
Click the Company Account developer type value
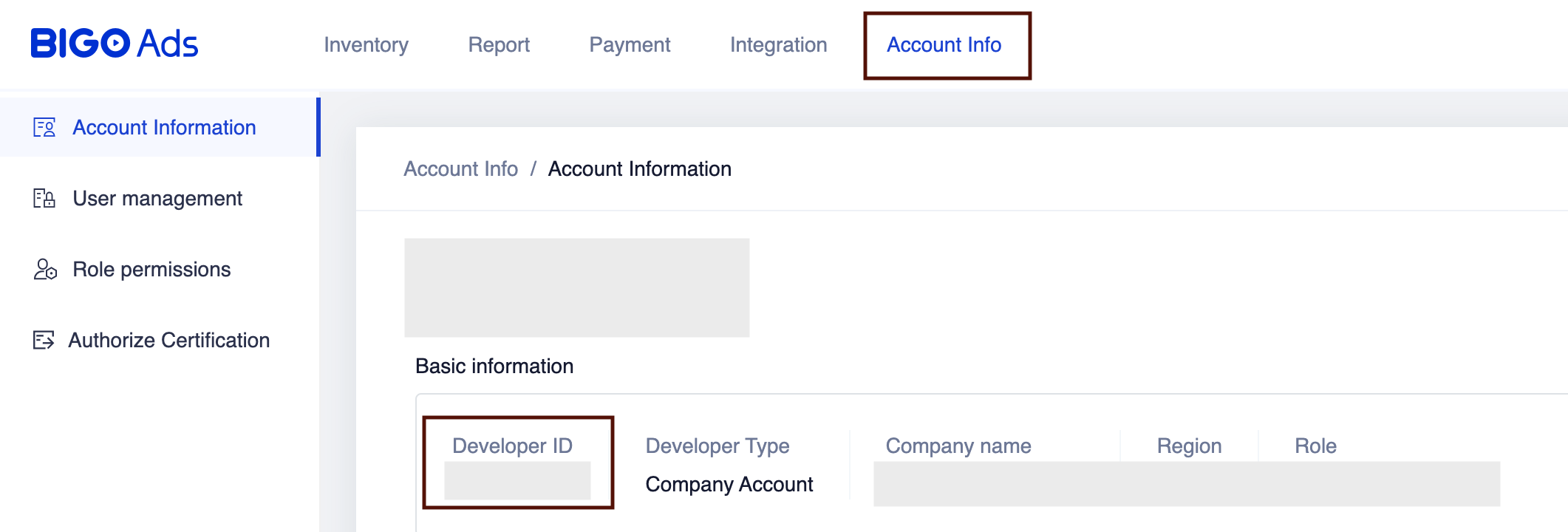point(729,485)
